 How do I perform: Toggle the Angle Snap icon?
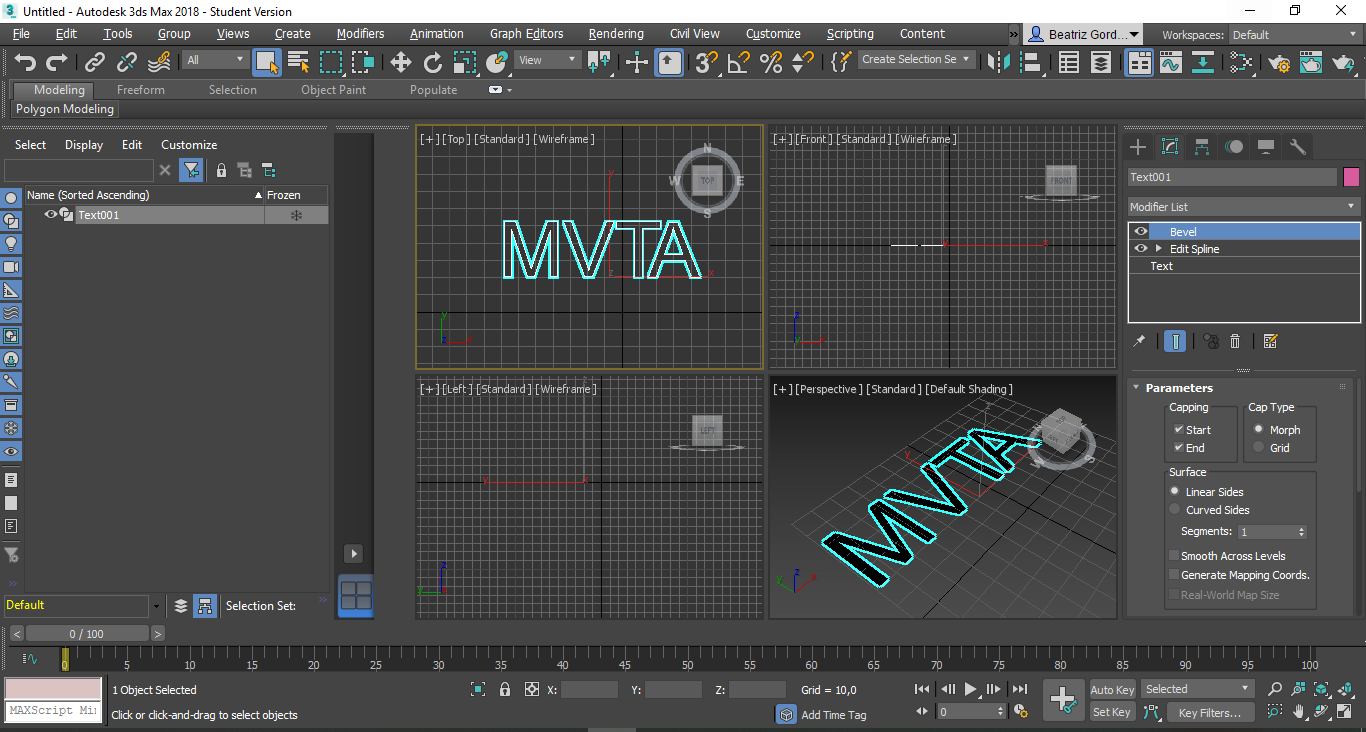point(739,62)
